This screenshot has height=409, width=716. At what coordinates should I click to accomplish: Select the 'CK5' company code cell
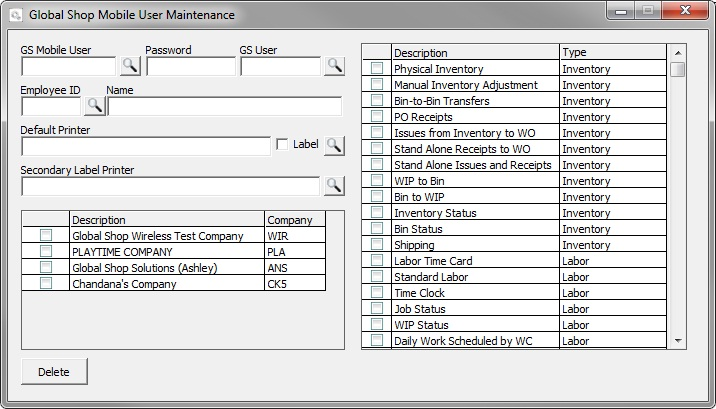tap(295, 283)
